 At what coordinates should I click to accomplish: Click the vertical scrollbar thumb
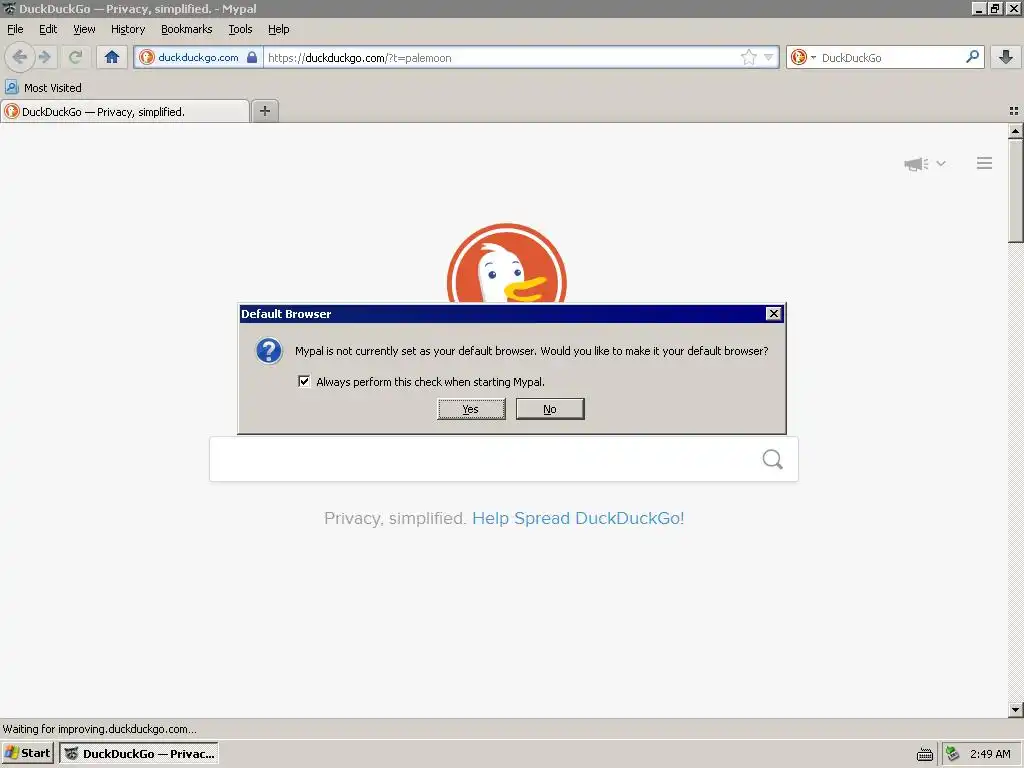click(1015, 191)
